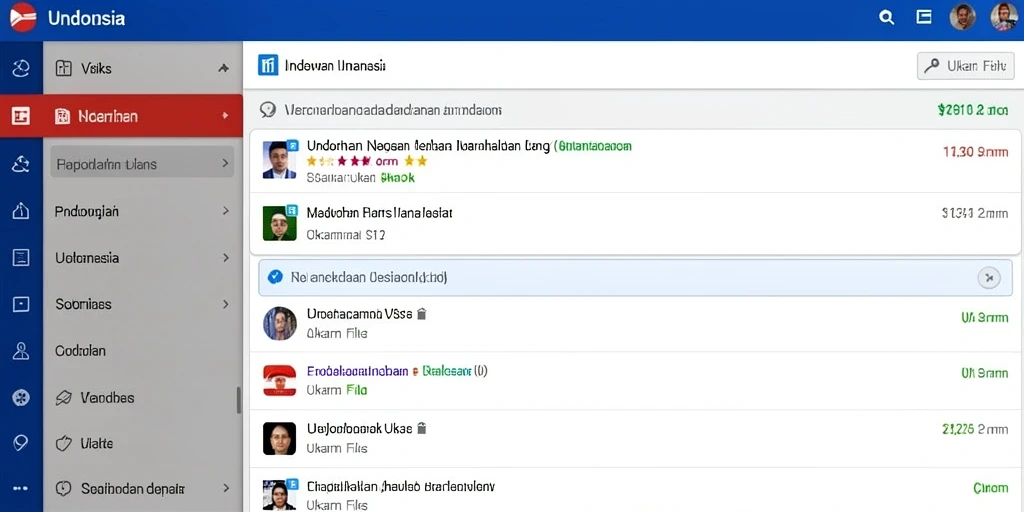Viewport: 1024px width, 512px height.
Task: Open the Uolomesiia menu item
Action: (x=142, y=257)
